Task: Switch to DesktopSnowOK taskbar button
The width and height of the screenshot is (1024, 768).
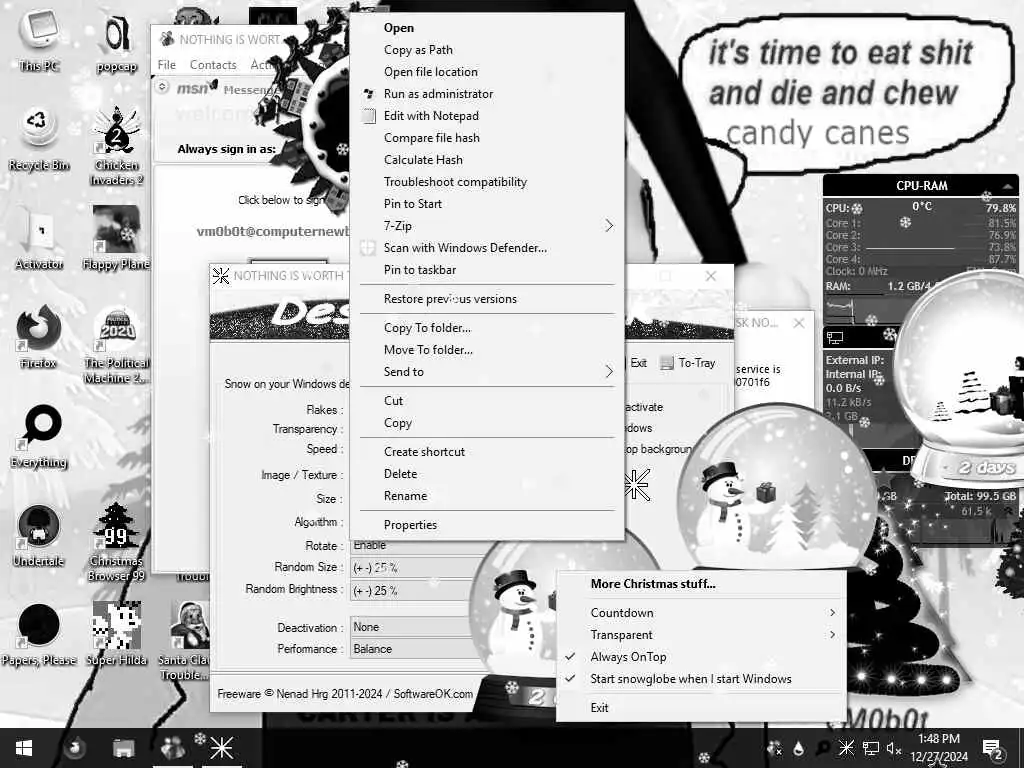Action: (x=221, y=748)
